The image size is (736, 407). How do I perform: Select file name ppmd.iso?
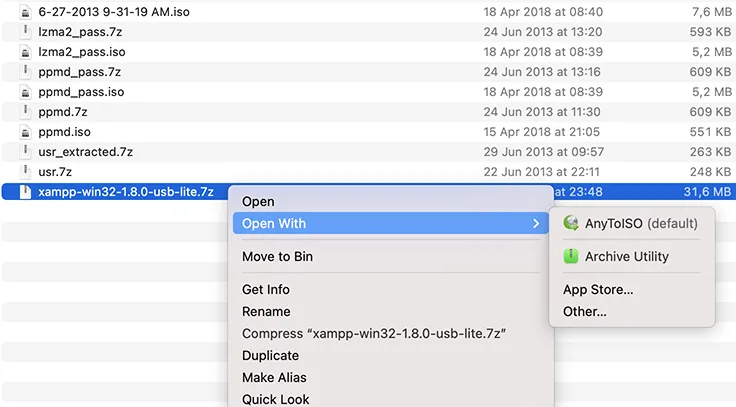click(64, 132)
